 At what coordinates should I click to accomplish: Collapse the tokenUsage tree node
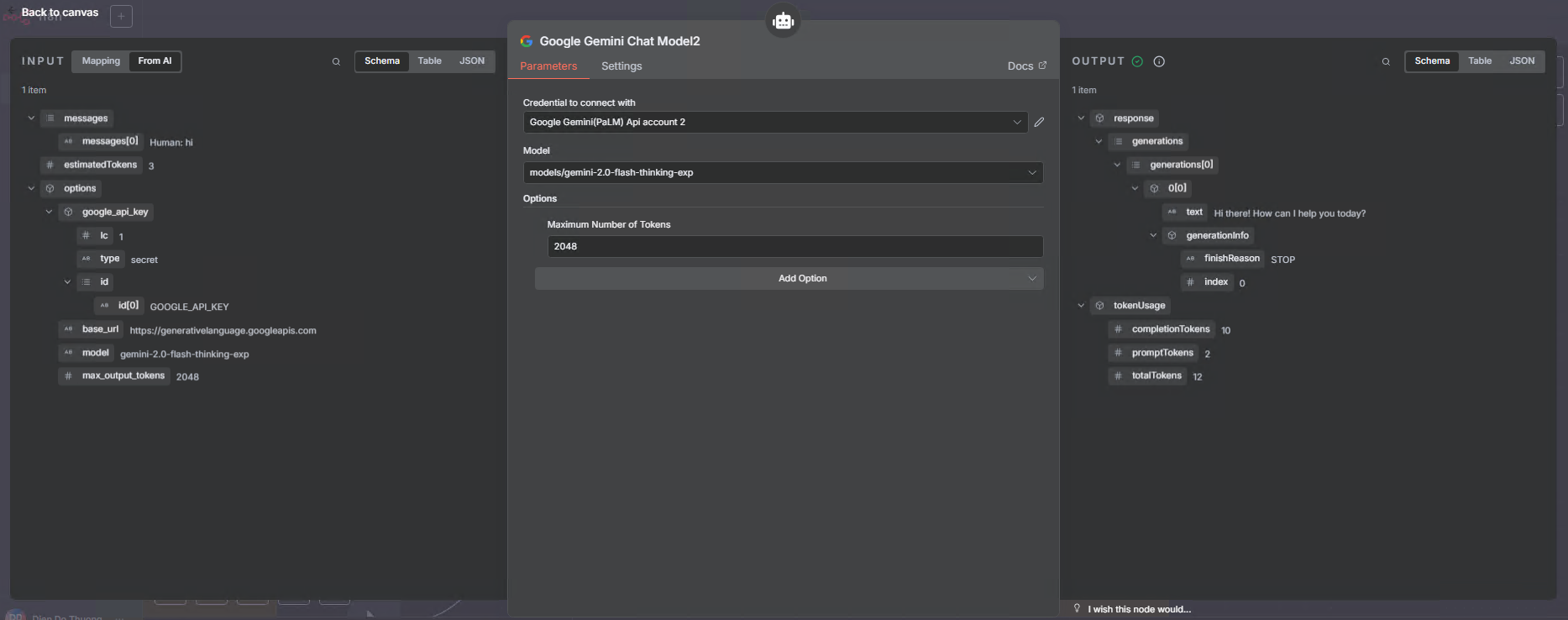(1081, 306)
